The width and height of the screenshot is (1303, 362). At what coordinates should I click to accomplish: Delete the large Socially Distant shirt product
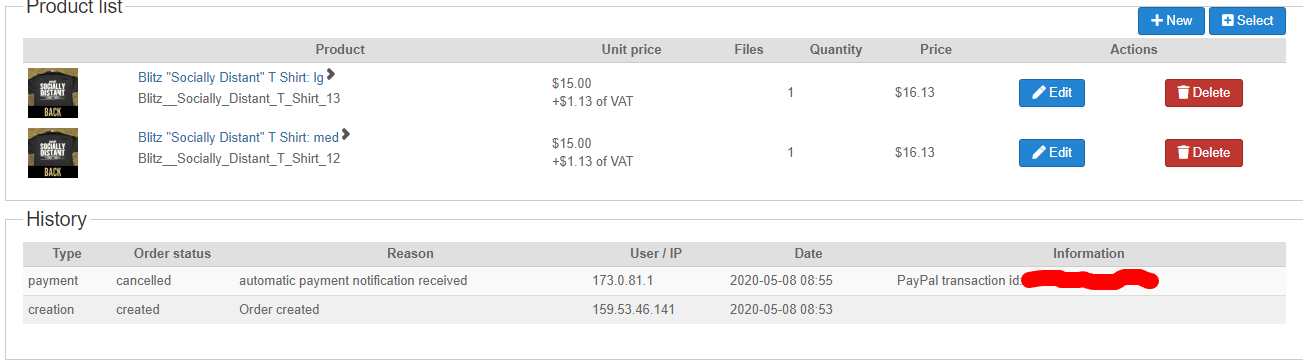pos(1204,93)
